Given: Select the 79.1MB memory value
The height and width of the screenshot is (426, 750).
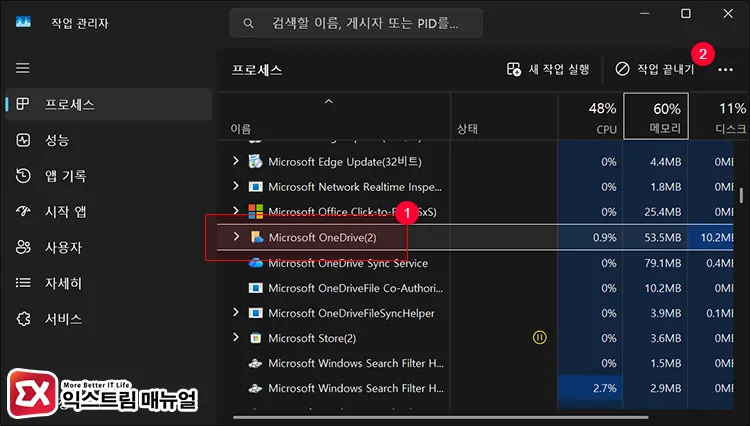Looking at the screenshot, I should [x=662, y=263].
